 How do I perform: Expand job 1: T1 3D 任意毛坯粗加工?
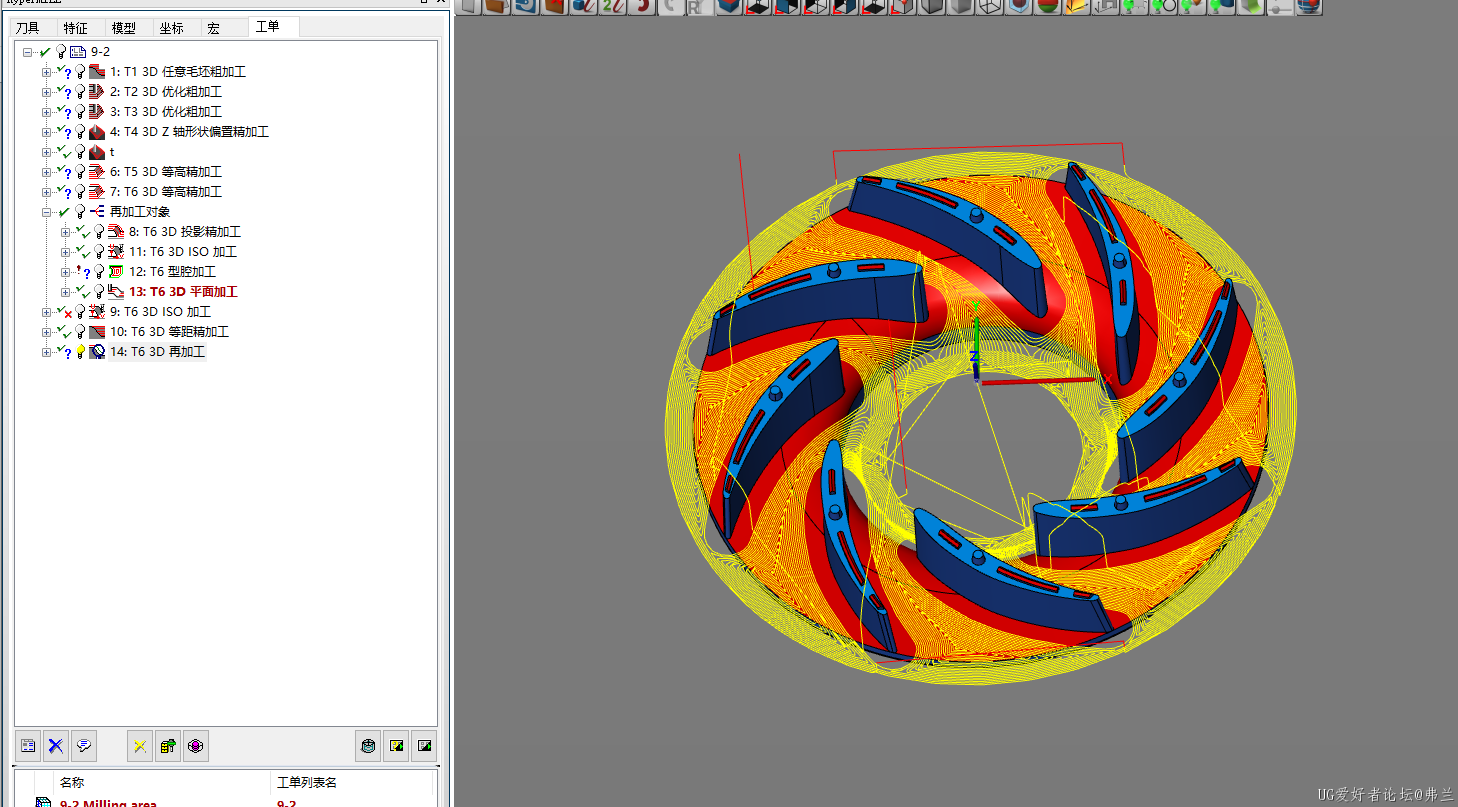pos(47,72)
